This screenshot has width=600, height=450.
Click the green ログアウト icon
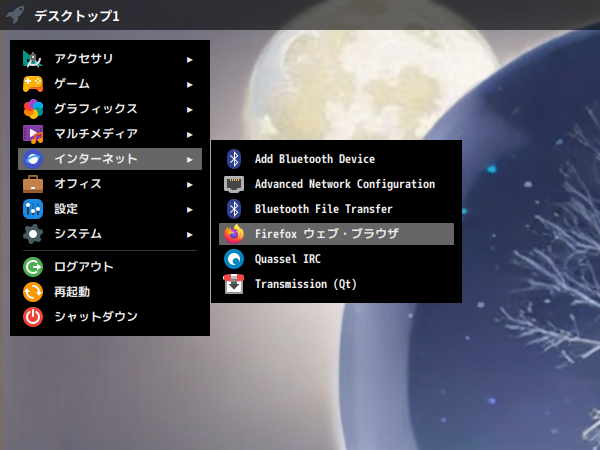(x=33, y=267)
